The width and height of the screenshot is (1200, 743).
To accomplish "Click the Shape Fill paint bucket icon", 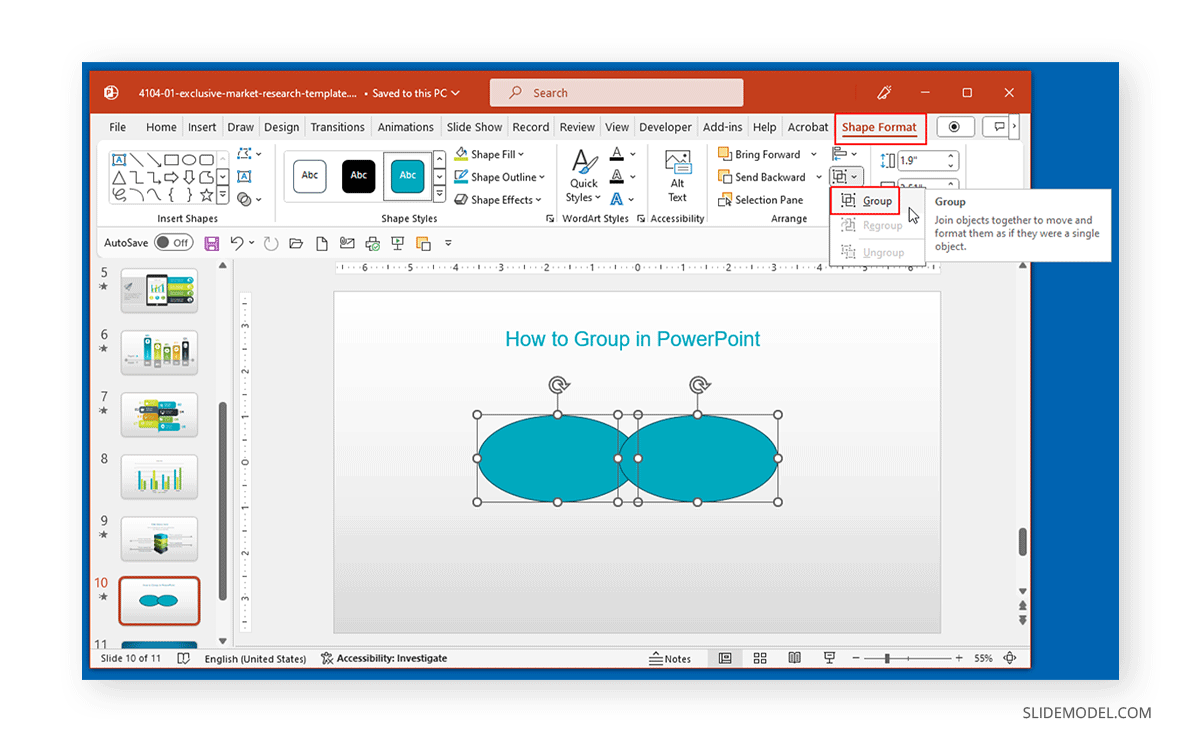I will 460,153.
